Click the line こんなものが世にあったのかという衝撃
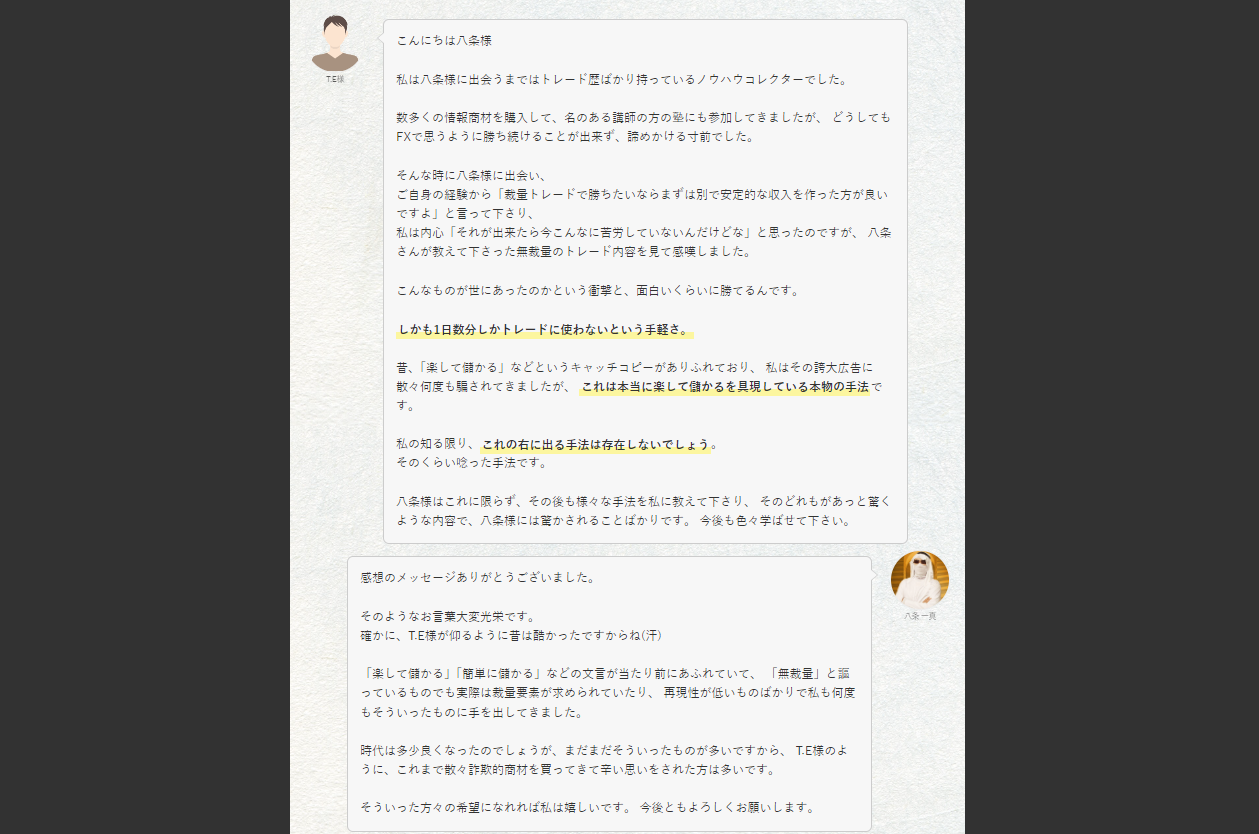Image resolution: width=1259 pixels, height=834 pixels. pos(583,290)
